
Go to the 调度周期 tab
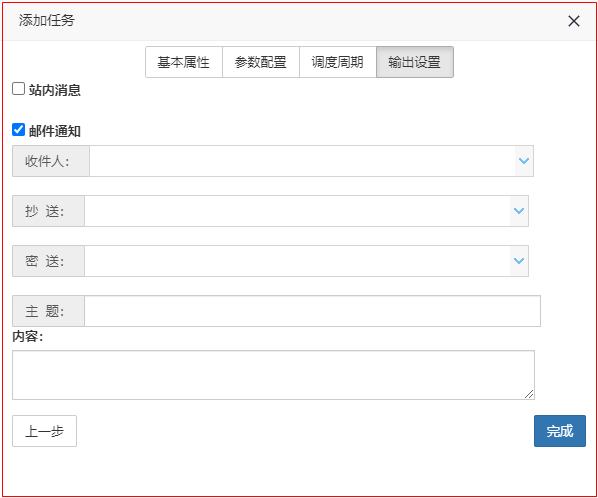pos(338,62)
